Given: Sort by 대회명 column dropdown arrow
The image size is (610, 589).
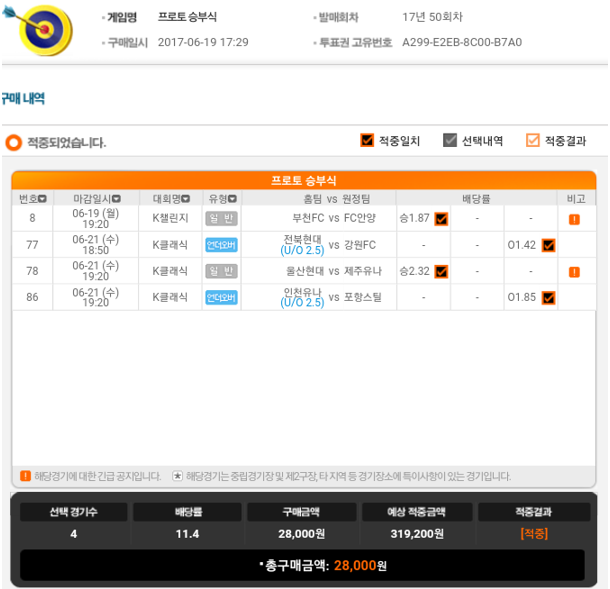Looking at the screenshot, I should click(x=186, y=199).
